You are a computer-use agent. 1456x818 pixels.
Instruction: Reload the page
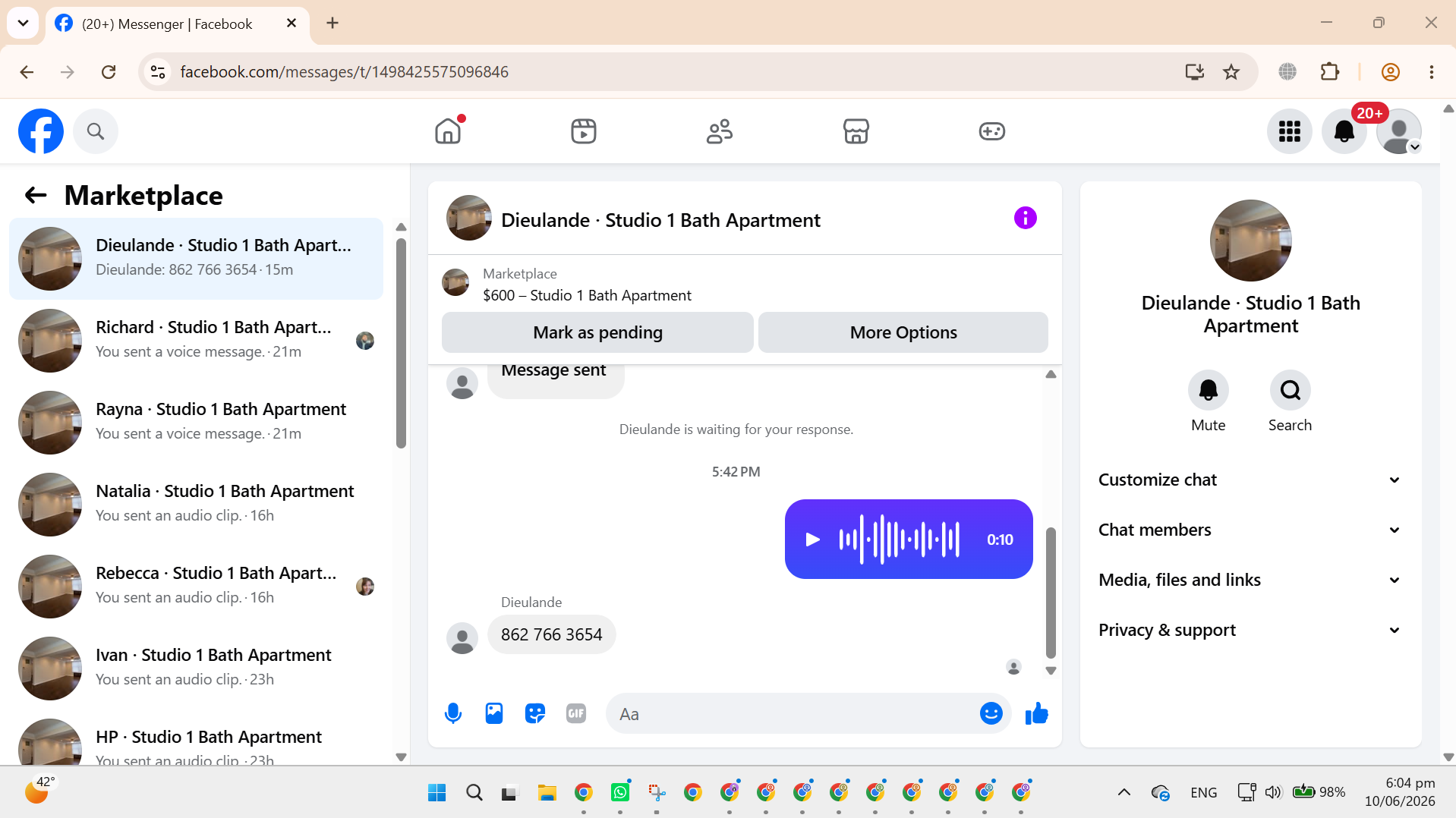pos(109,72)
